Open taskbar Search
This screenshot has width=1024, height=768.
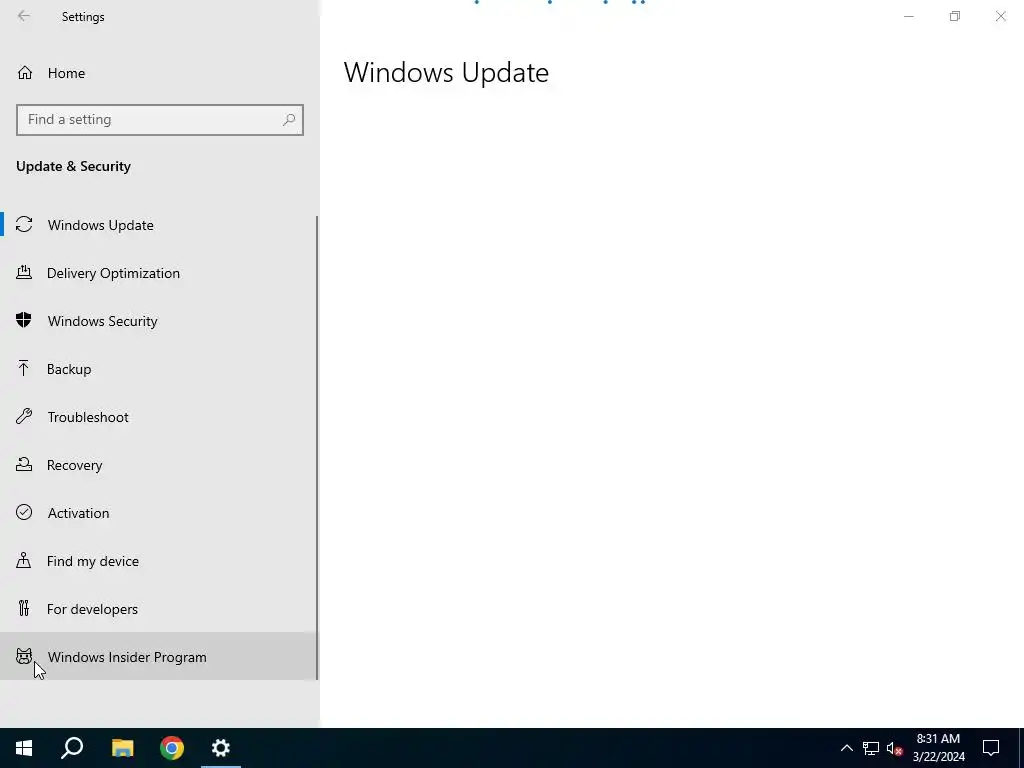[72, 748]
